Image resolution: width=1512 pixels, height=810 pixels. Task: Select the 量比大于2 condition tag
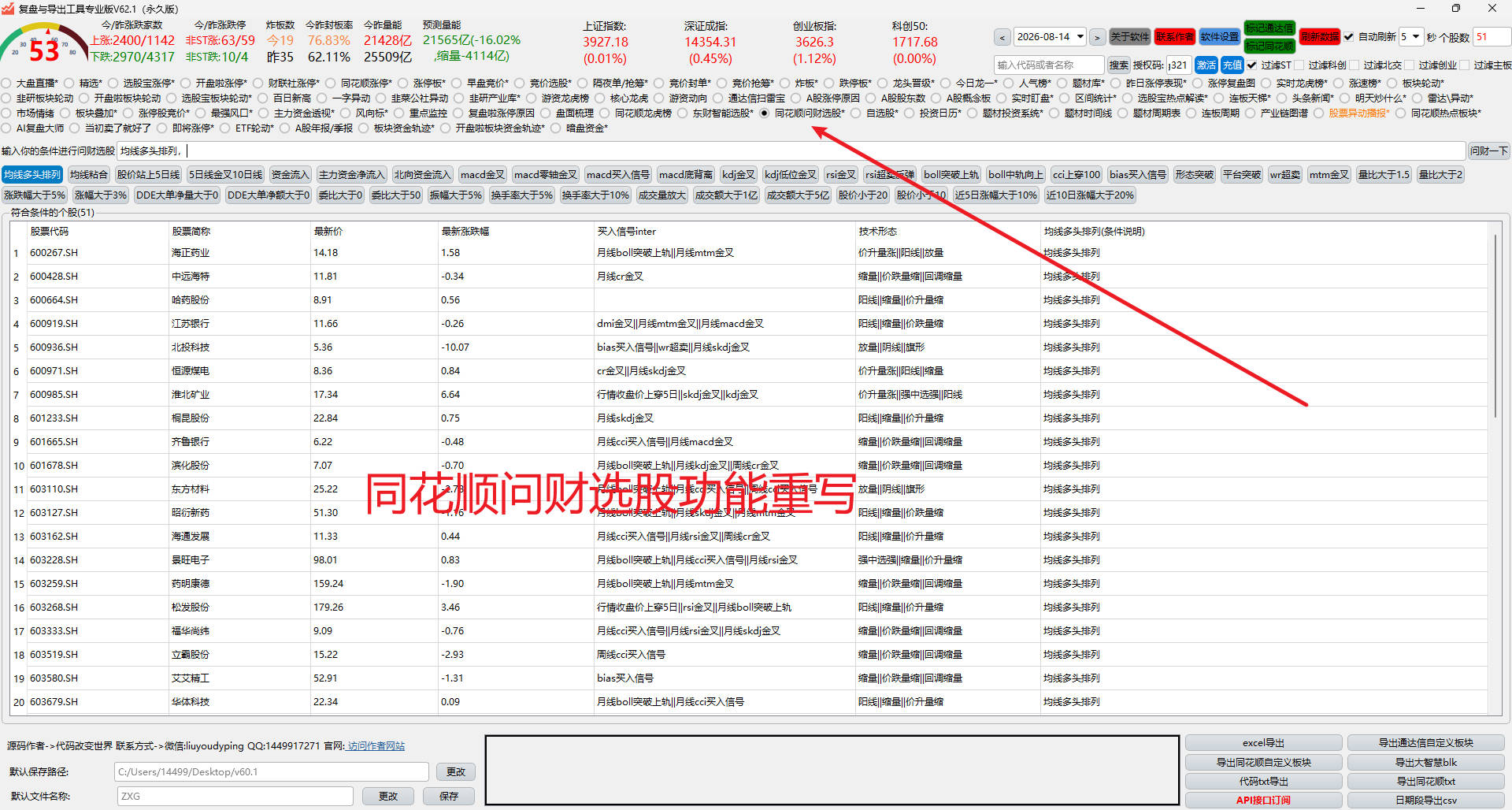(x=1440, y=175)
